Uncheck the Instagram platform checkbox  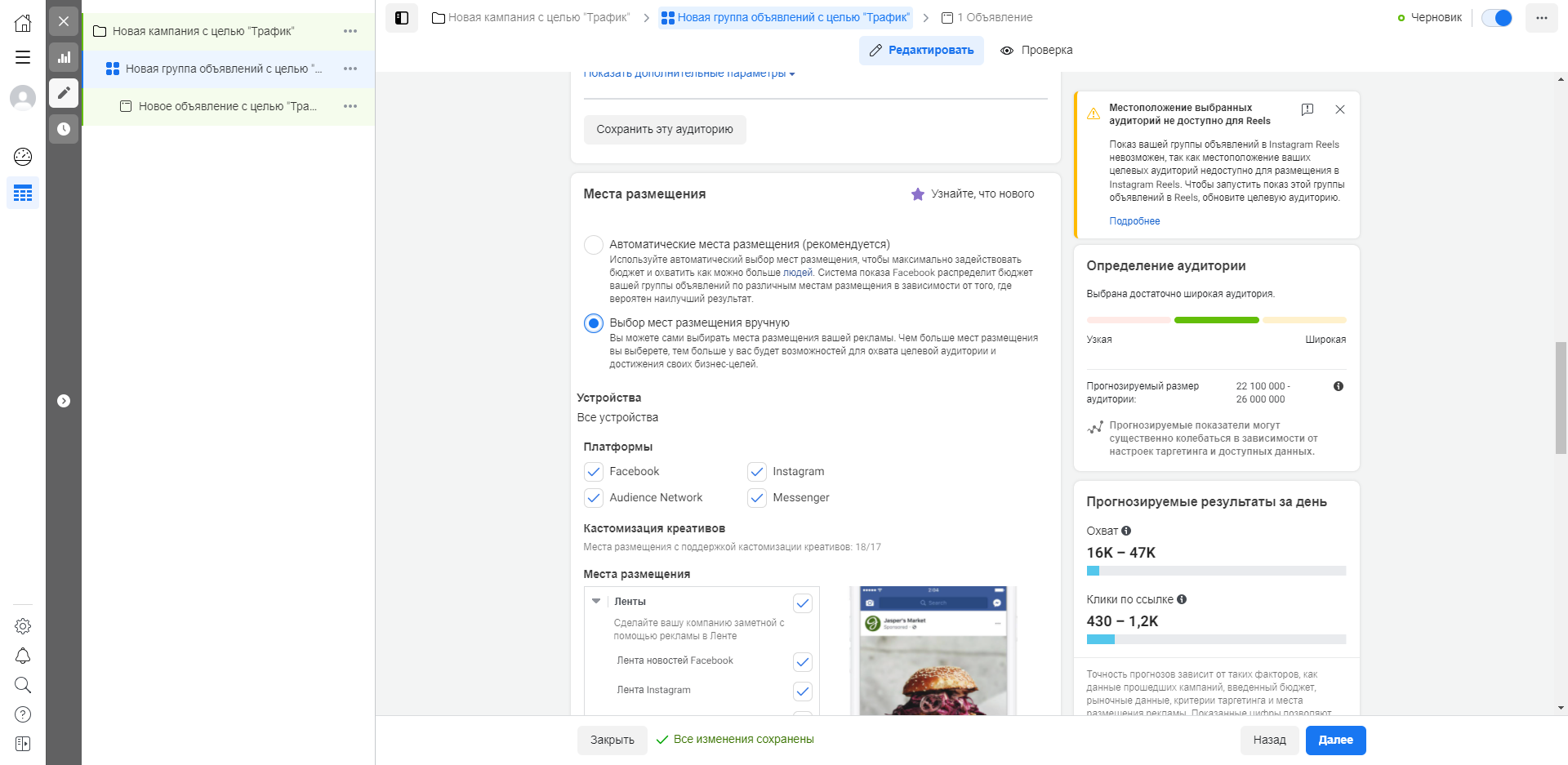[x=757, y=472]
